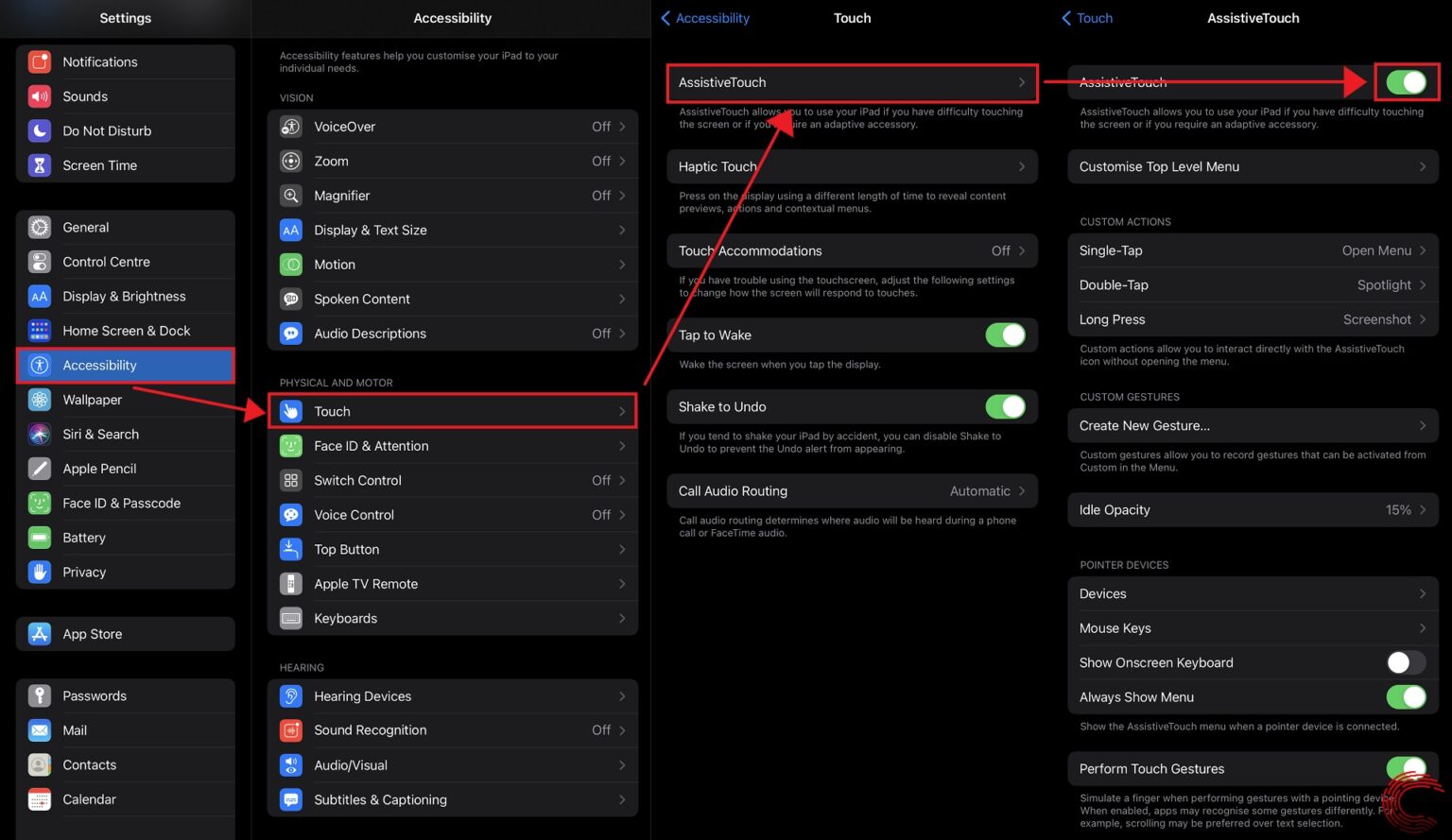Turn off Tap to Wake

point(1005,334)
